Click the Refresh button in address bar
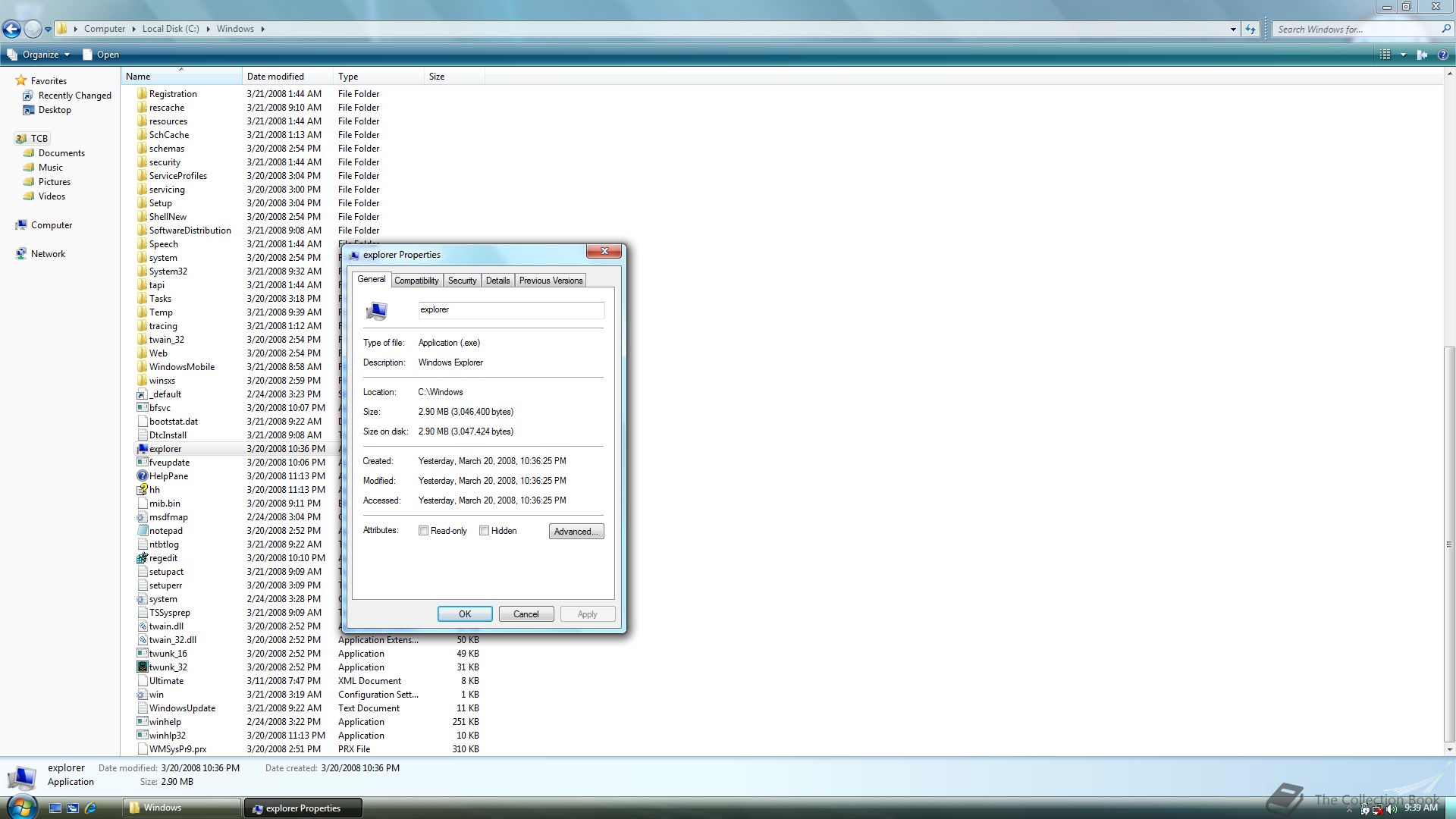Viewport: 1456px width, 819px height. 1250,29
